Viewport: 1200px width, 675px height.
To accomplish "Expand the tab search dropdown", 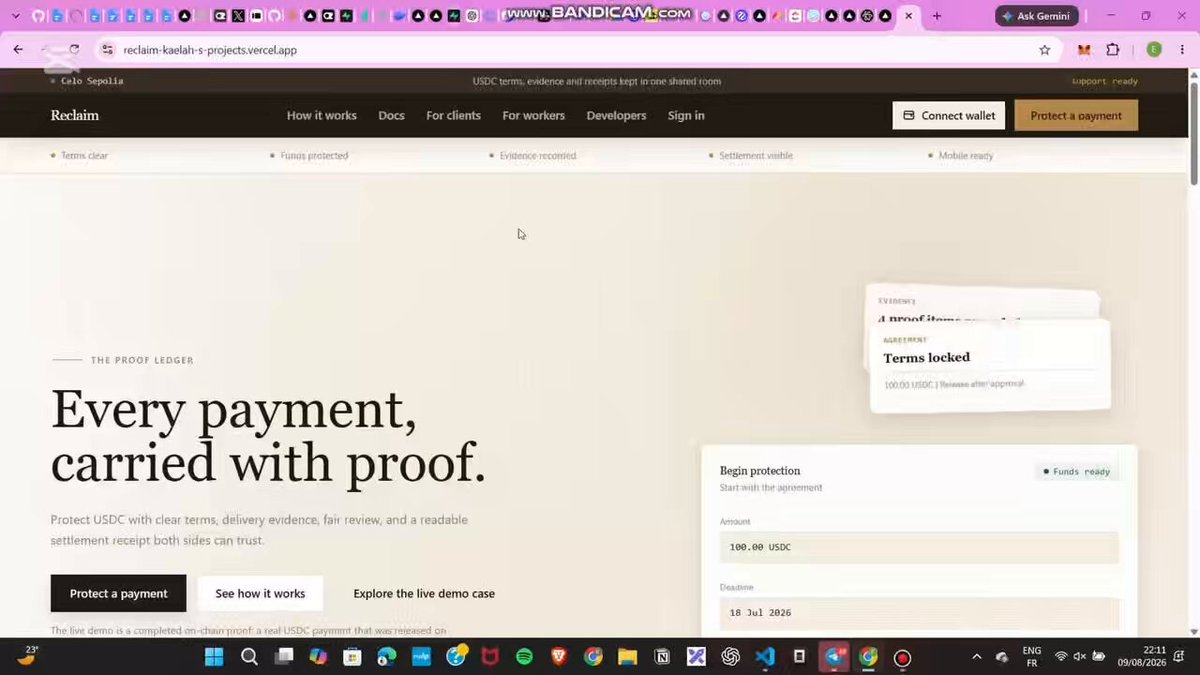I will coord(15,16).
